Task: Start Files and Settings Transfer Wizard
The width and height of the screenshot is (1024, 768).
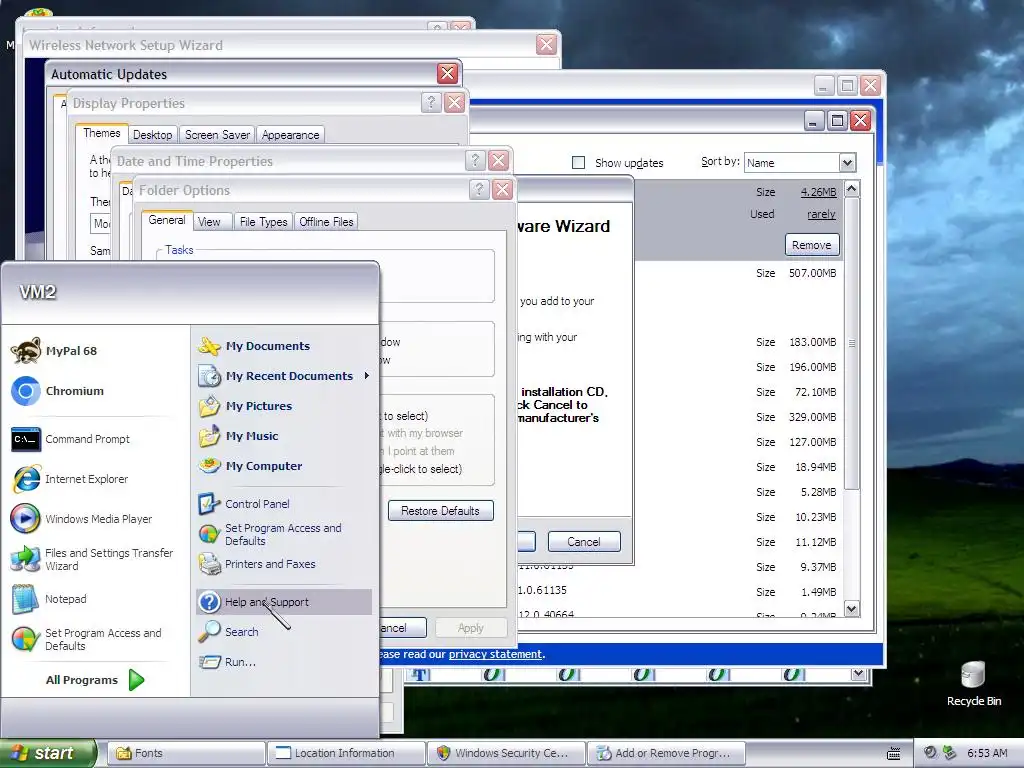Action: point(92,559)
